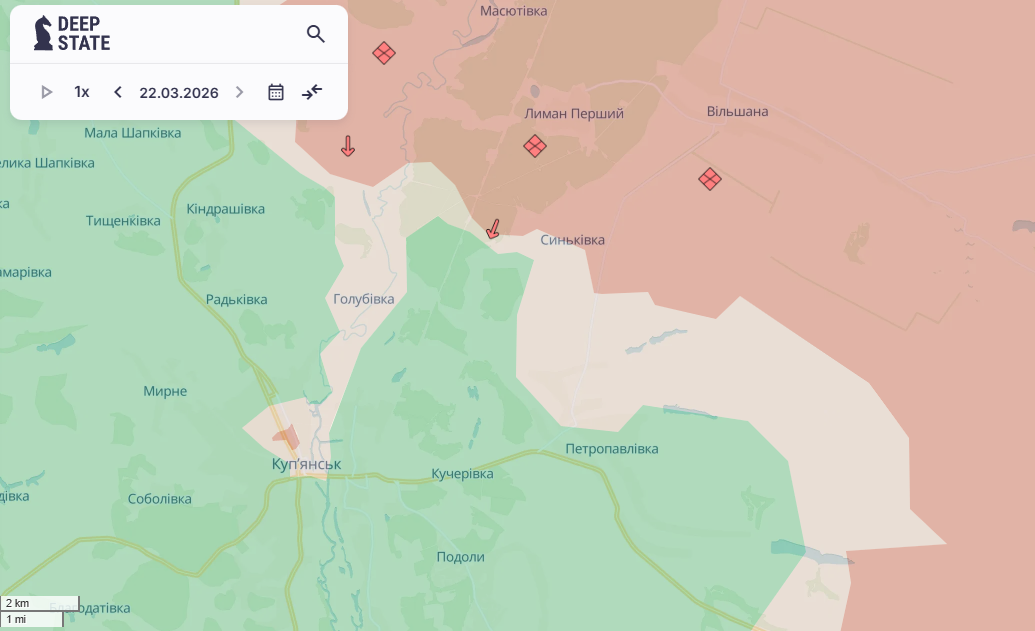Click the attack arrow near Синьківка
This screenshot has width=1035, height=631.
click(492, 229)
